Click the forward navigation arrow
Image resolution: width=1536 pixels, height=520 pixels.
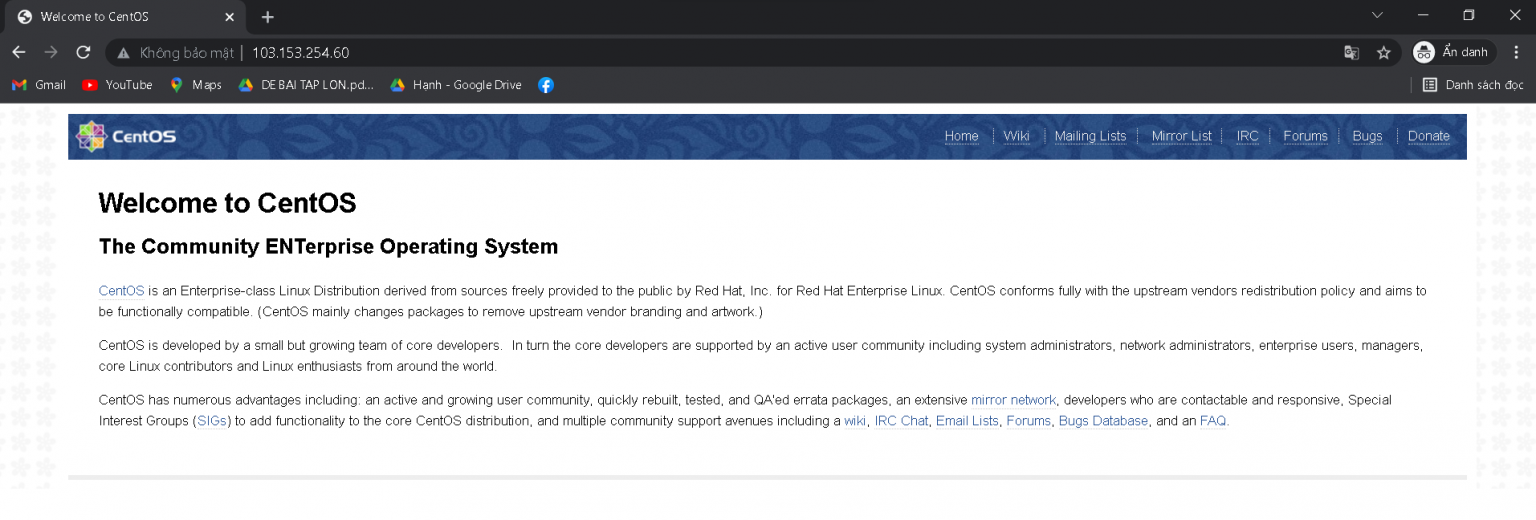(51, 52)
